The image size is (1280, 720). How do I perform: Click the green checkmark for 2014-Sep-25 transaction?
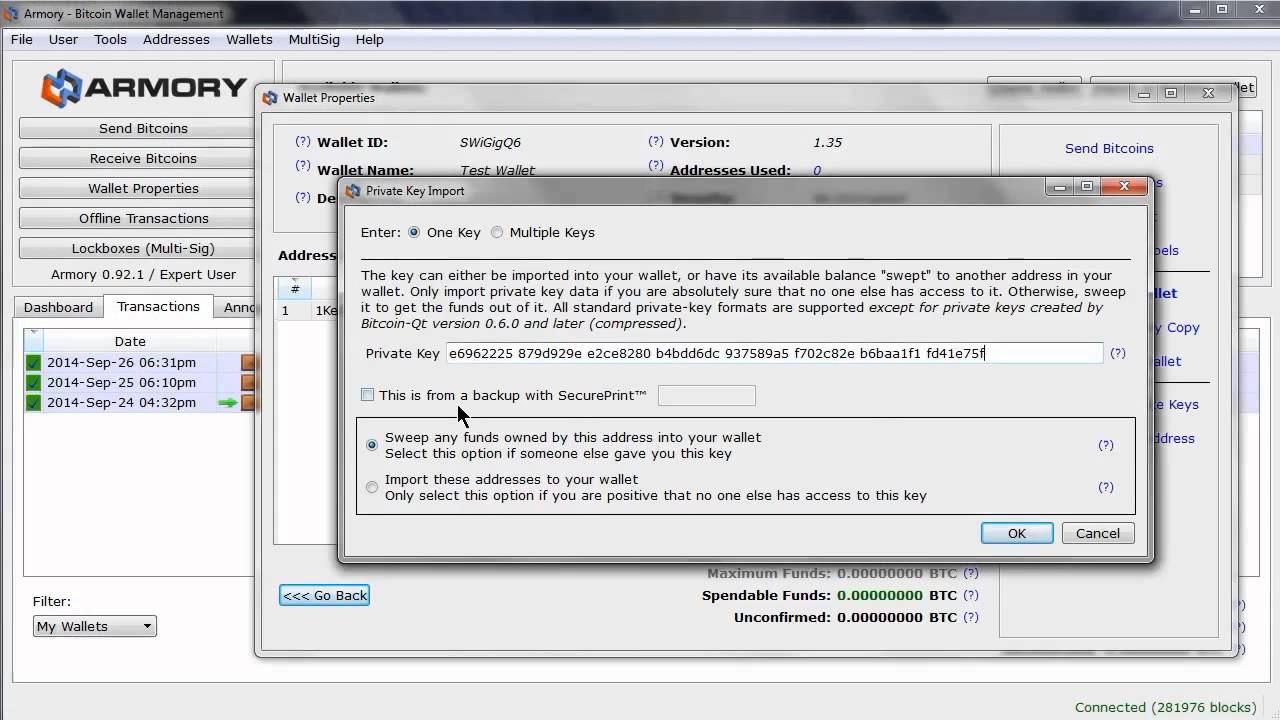[x=33, y=382]
